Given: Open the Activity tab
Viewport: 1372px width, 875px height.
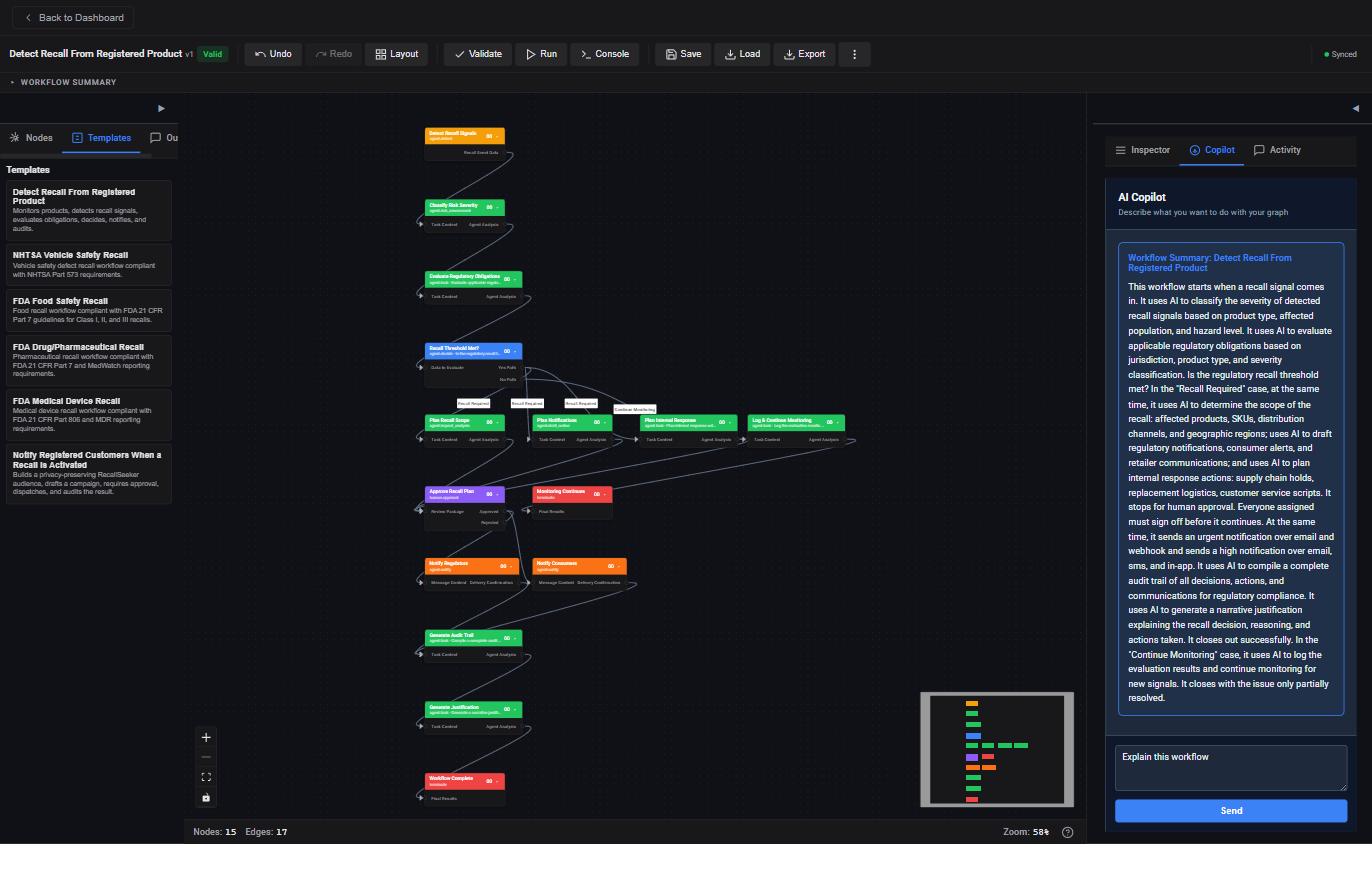Looking at the screenshot, I should [1277, 150].
